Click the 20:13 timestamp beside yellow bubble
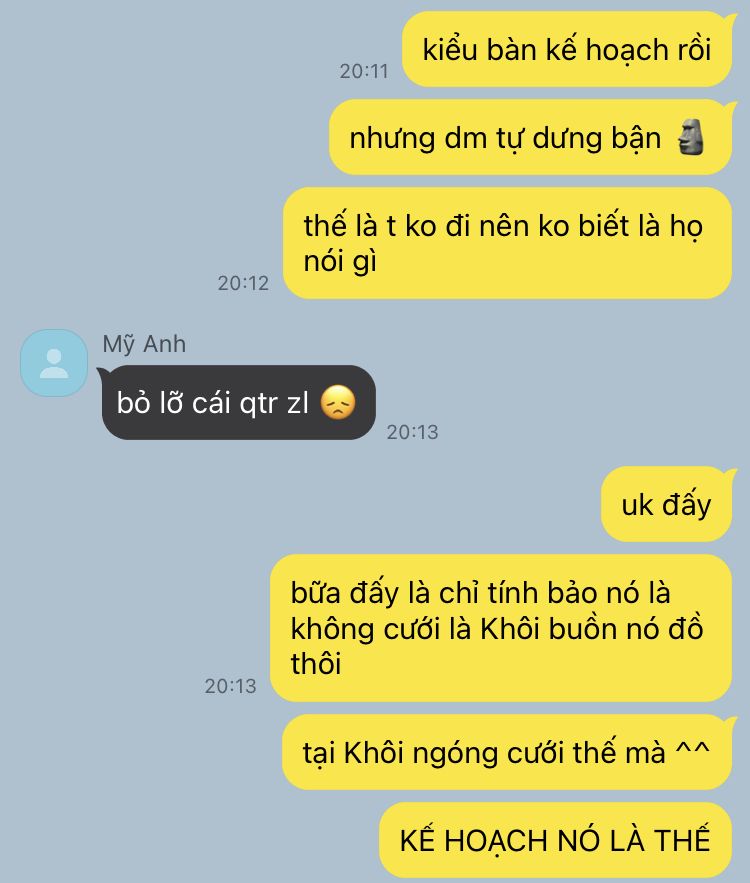The image size is (750, 883). click(x=230, y=686)
